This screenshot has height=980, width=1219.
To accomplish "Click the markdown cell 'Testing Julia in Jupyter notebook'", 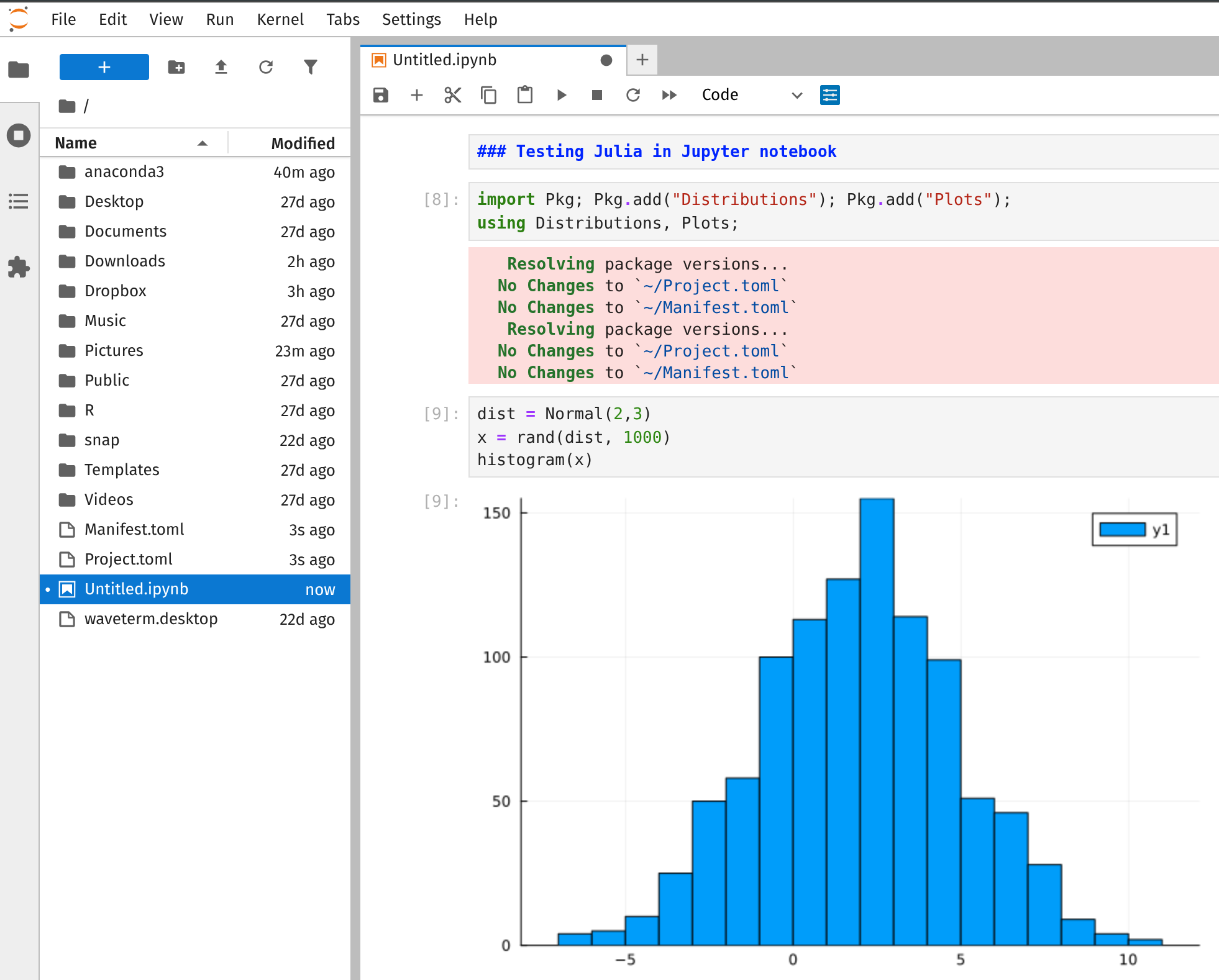I will click(843, 152).
